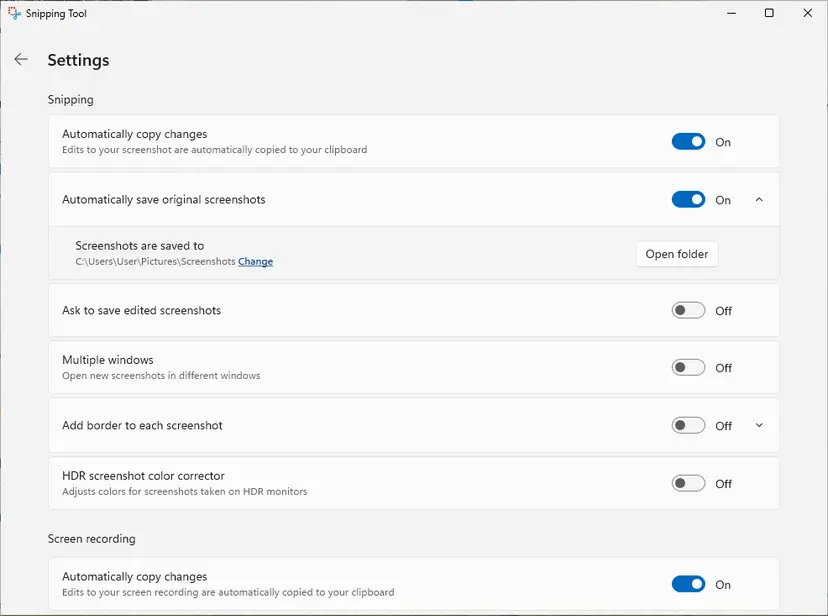Enable Ask to save edited screenshots
This screenshot has height=616, width=828.
tap(688, 310)
